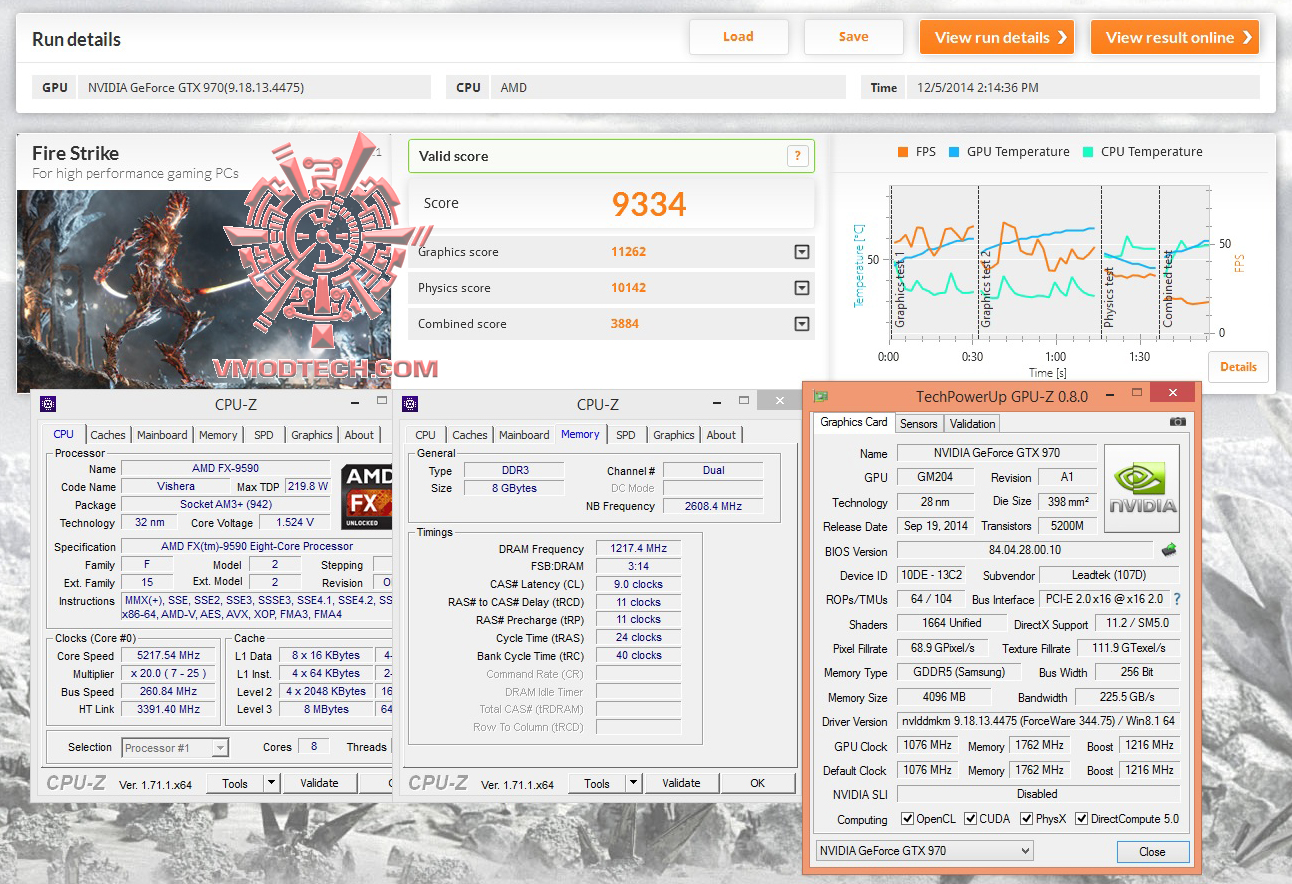Click the Graphics score value 11262
This screenshot has height=884, width=1292.
tap(628, 252)
